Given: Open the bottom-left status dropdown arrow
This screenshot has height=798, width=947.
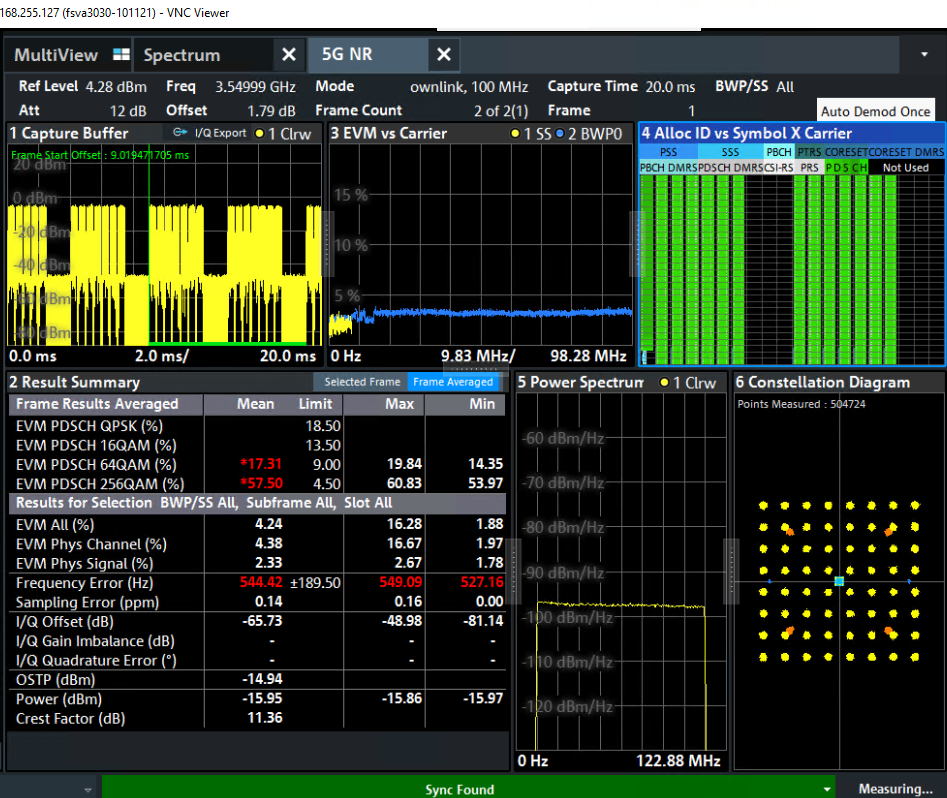Looking at the screenshot, I should point(88,790).
